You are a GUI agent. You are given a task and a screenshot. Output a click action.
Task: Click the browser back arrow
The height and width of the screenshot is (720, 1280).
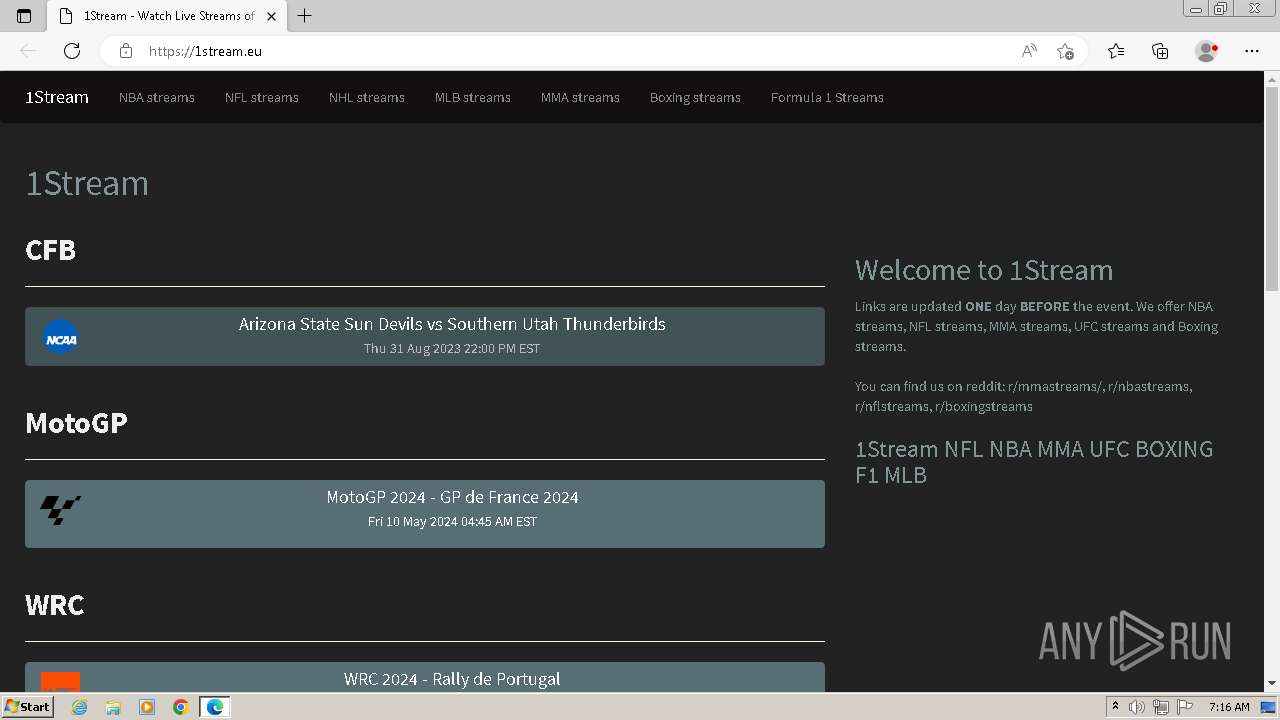(x=28, y=51)
